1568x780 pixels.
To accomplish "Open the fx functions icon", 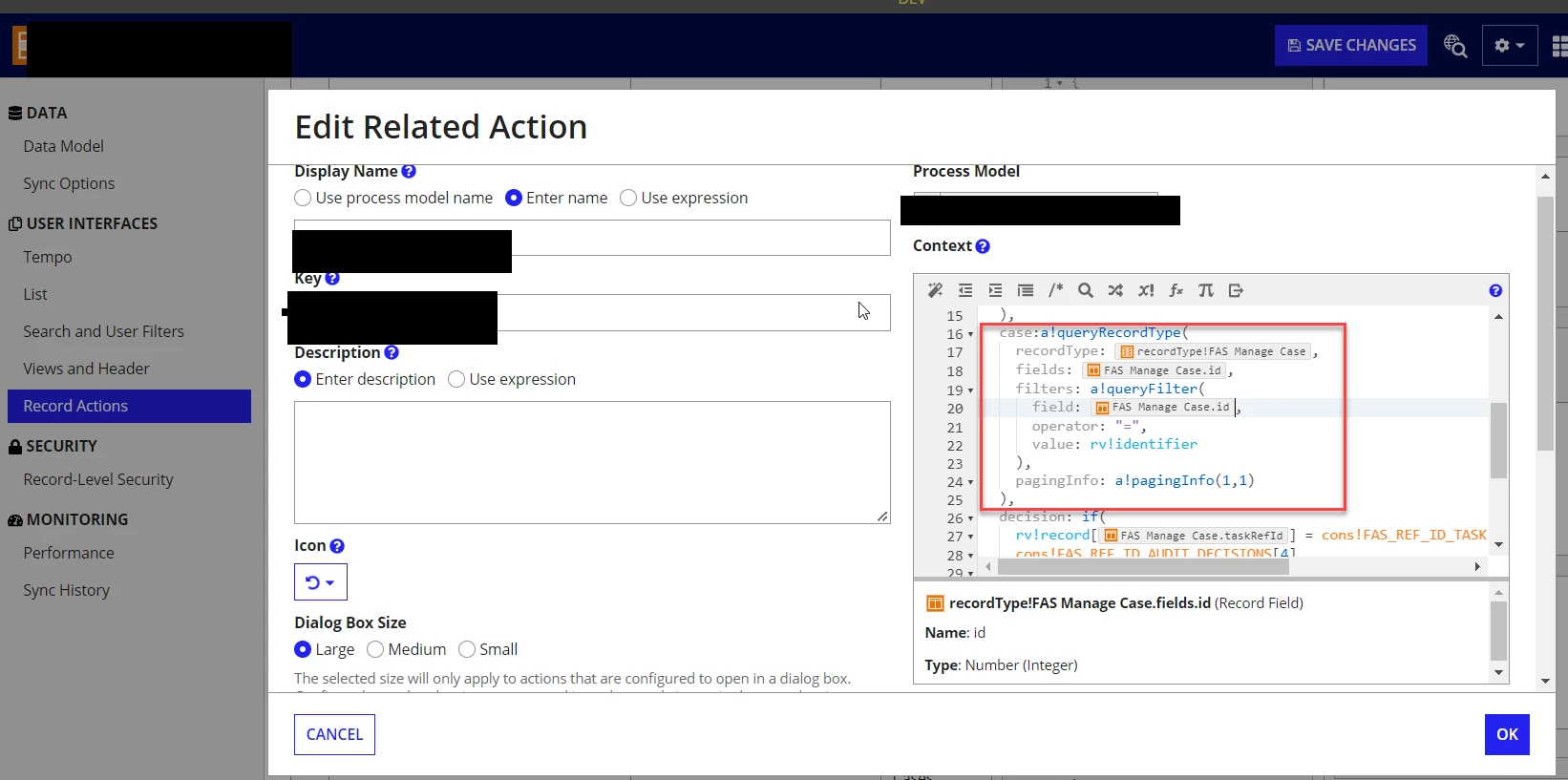I will tap(1176, 290).
